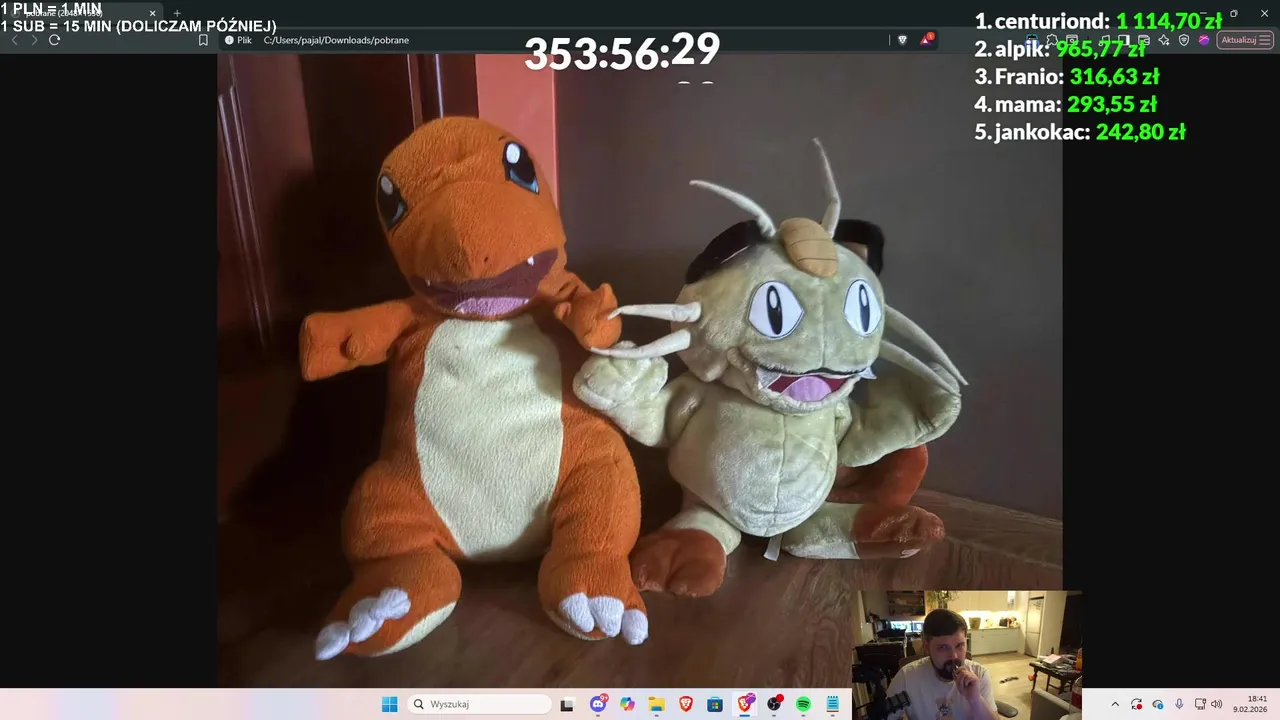This screenshot has height=720, width=1280.
Task: Click the Plik site info icon
Action: point(238,40)
